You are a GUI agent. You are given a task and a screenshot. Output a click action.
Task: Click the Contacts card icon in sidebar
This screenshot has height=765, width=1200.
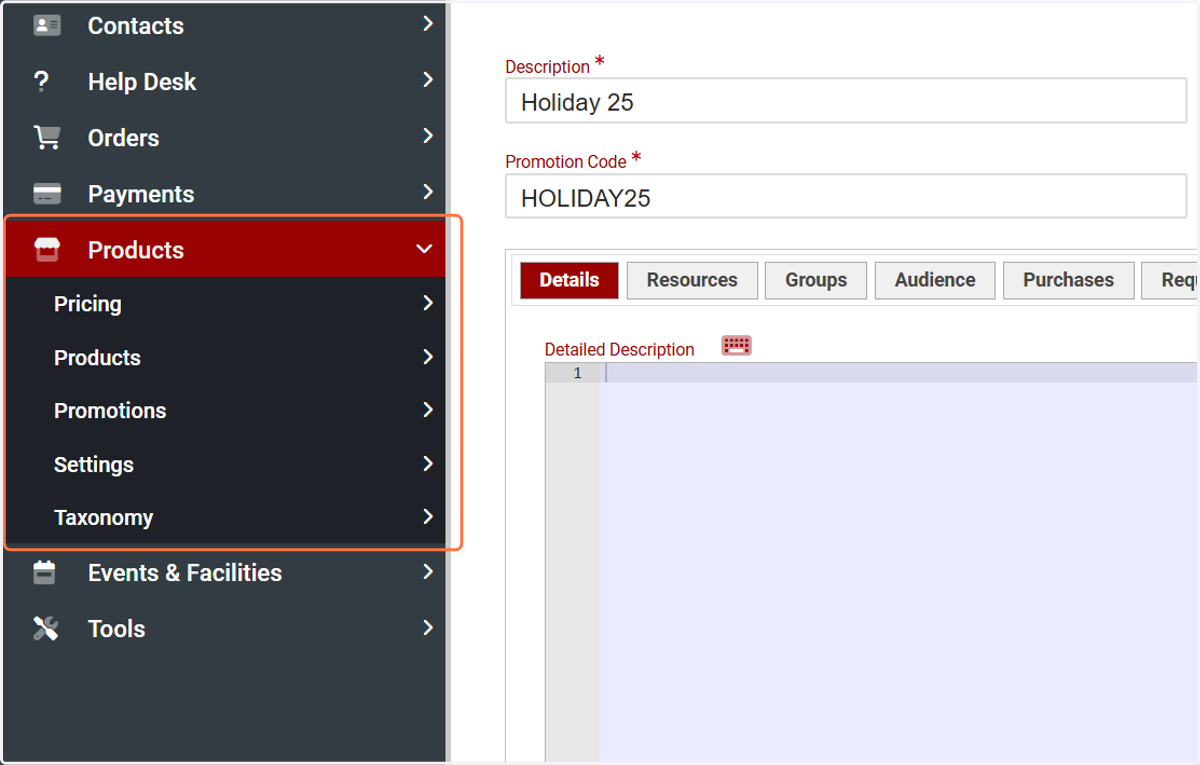(x=47, y=25)
